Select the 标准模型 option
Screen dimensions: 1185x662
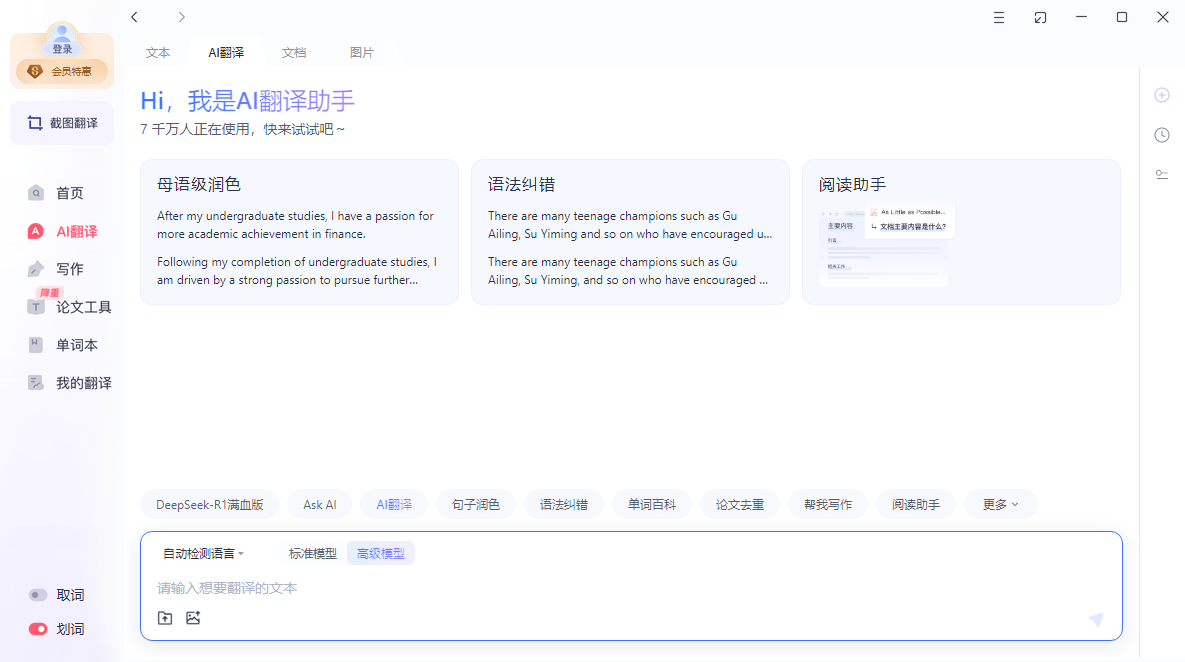313,553
